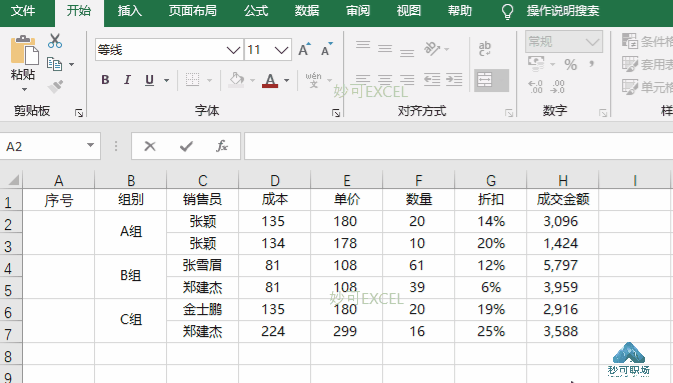Click the formula bar Enter checkmark
Screen dimensions: 673x383
click(186, 146)
